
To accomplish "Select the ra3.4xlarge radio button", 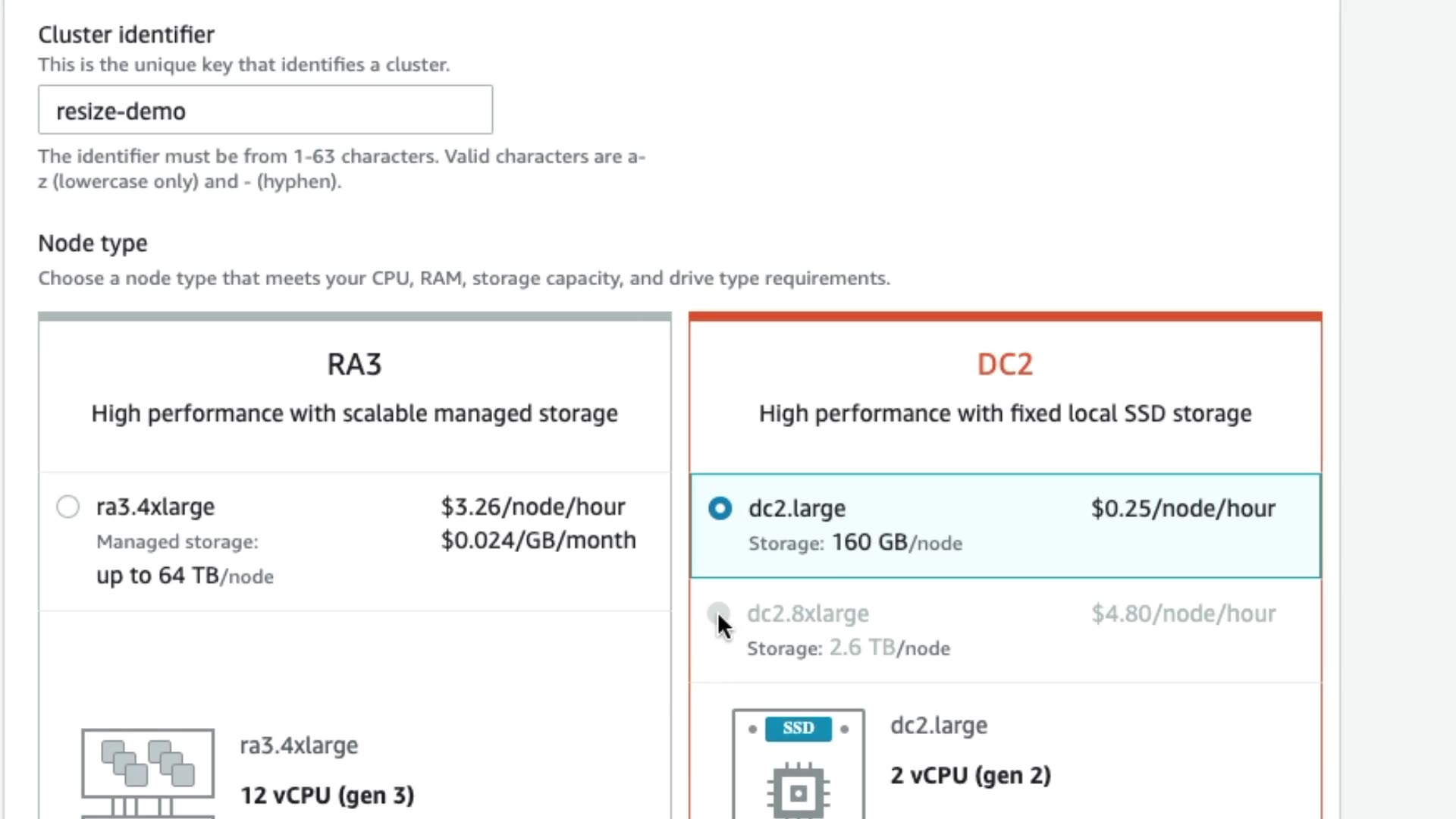I will [x=68, y=507].
